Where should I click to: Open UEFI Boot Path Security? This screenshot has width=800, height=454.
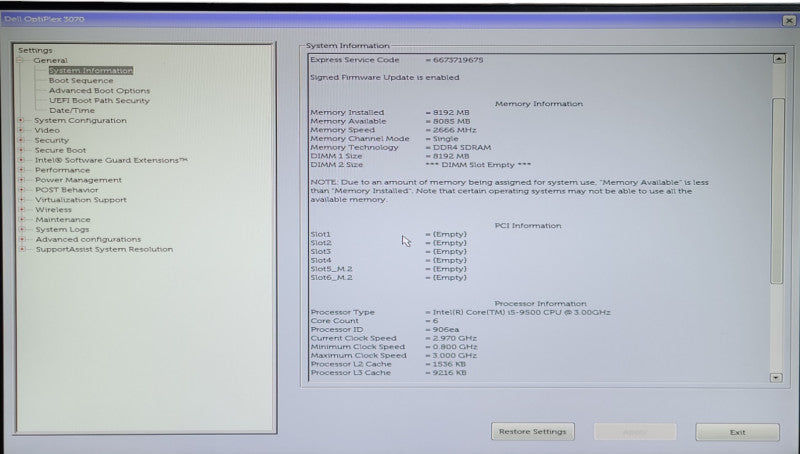[x=99, y=100]
